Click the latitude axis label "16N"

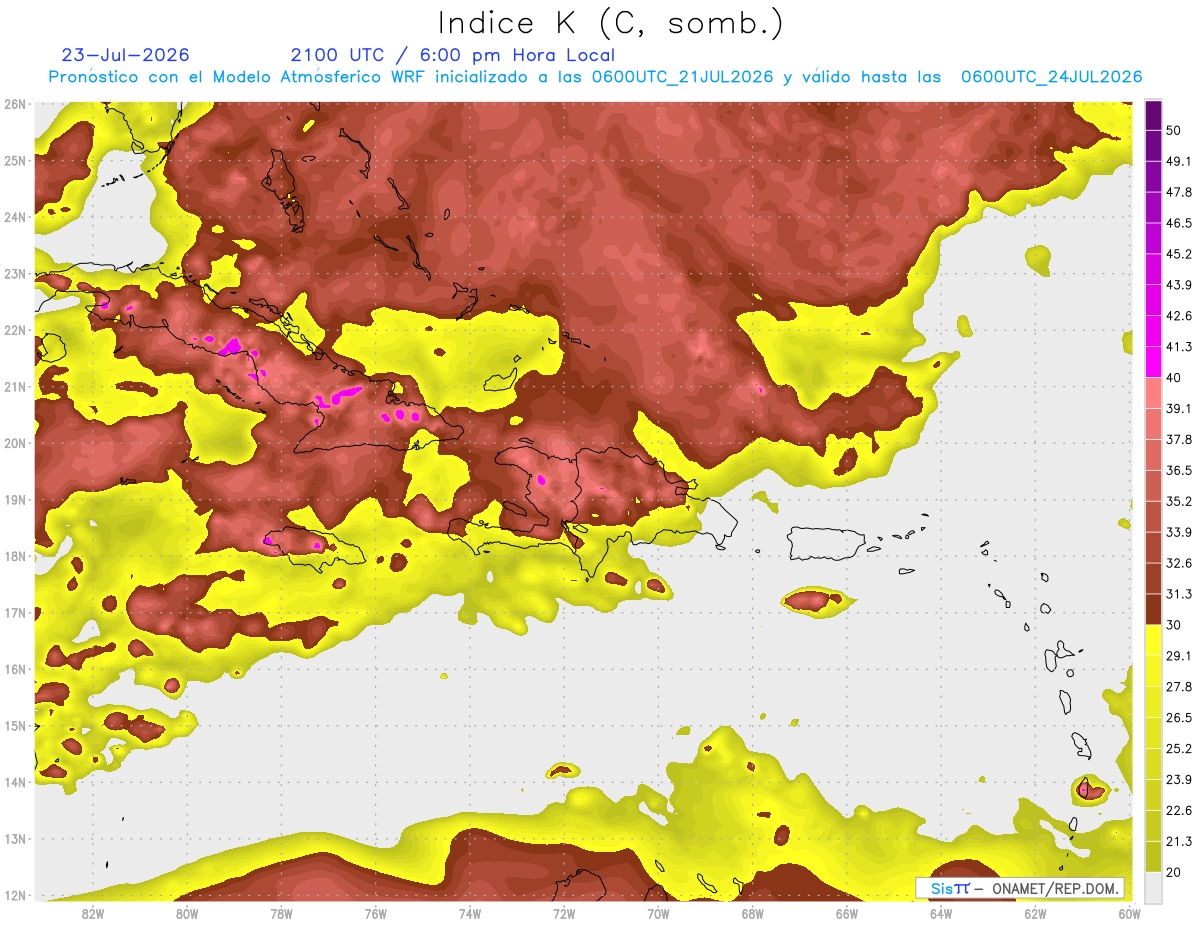click(15, 669)
